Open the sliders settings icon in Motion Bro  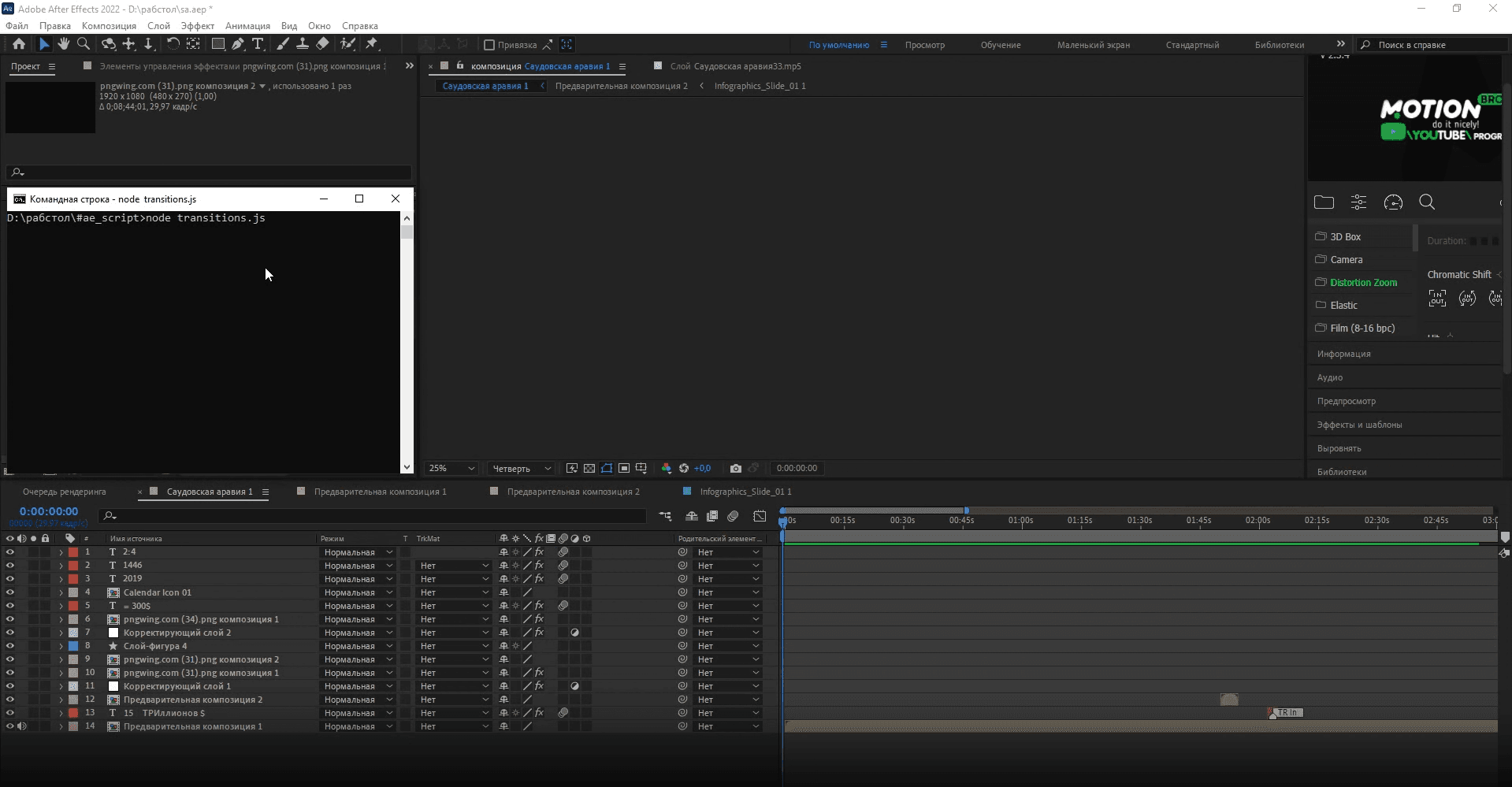[x=1359, y=202]
